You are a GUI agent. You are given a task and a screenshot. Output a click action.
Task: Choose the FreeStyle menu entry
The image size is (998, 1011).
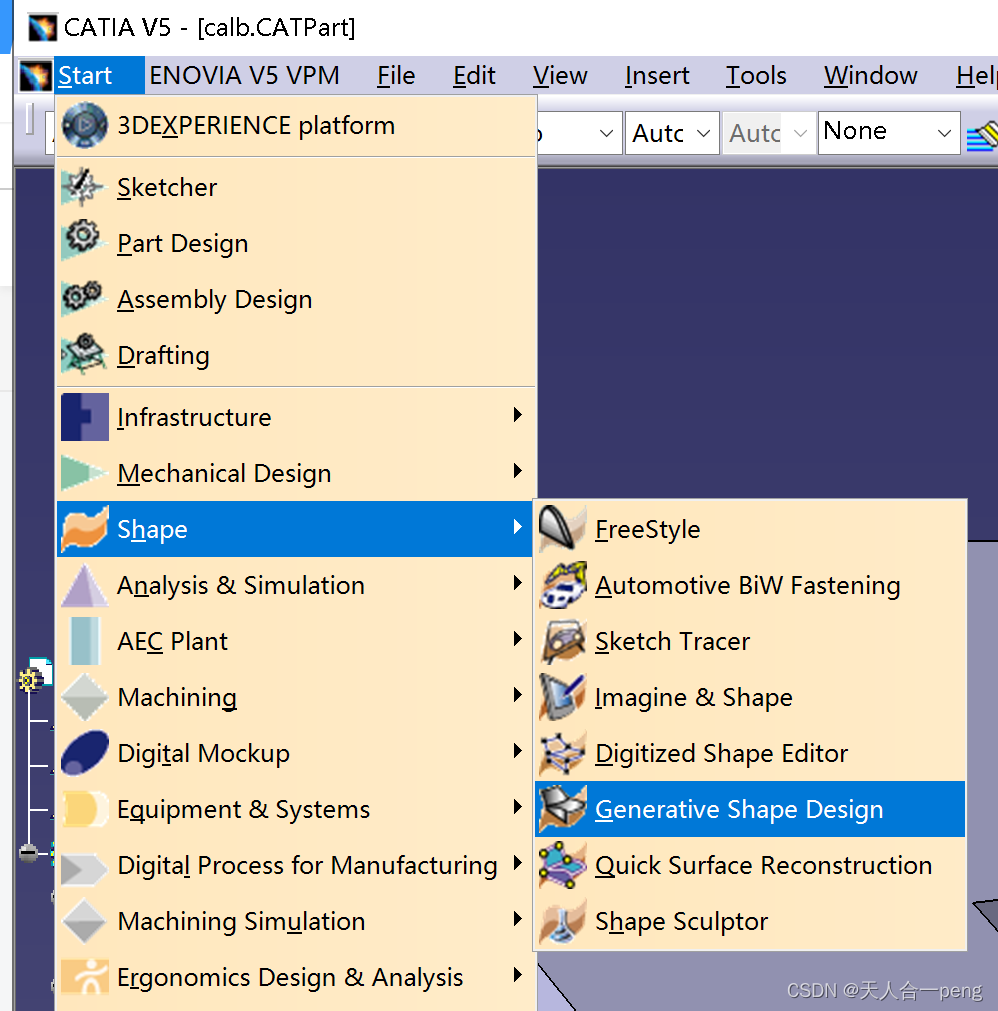pos(750,529)
